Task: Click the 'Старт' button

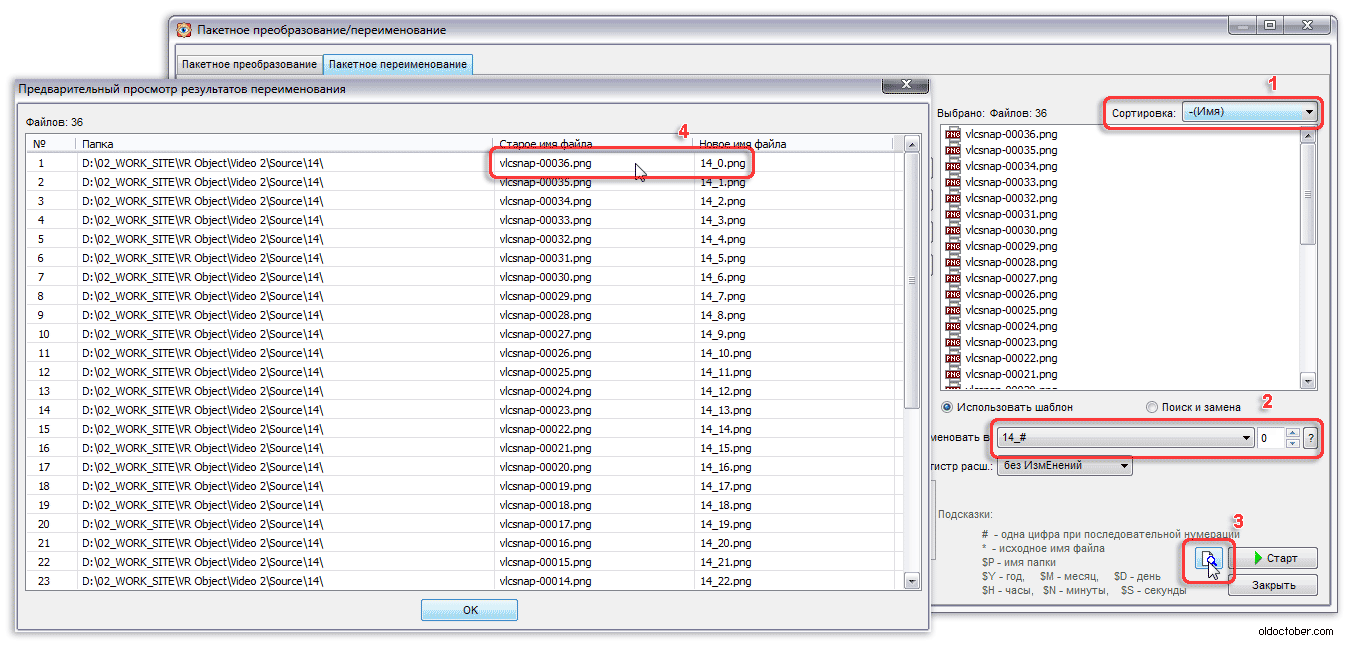Action: (1272, 558)
